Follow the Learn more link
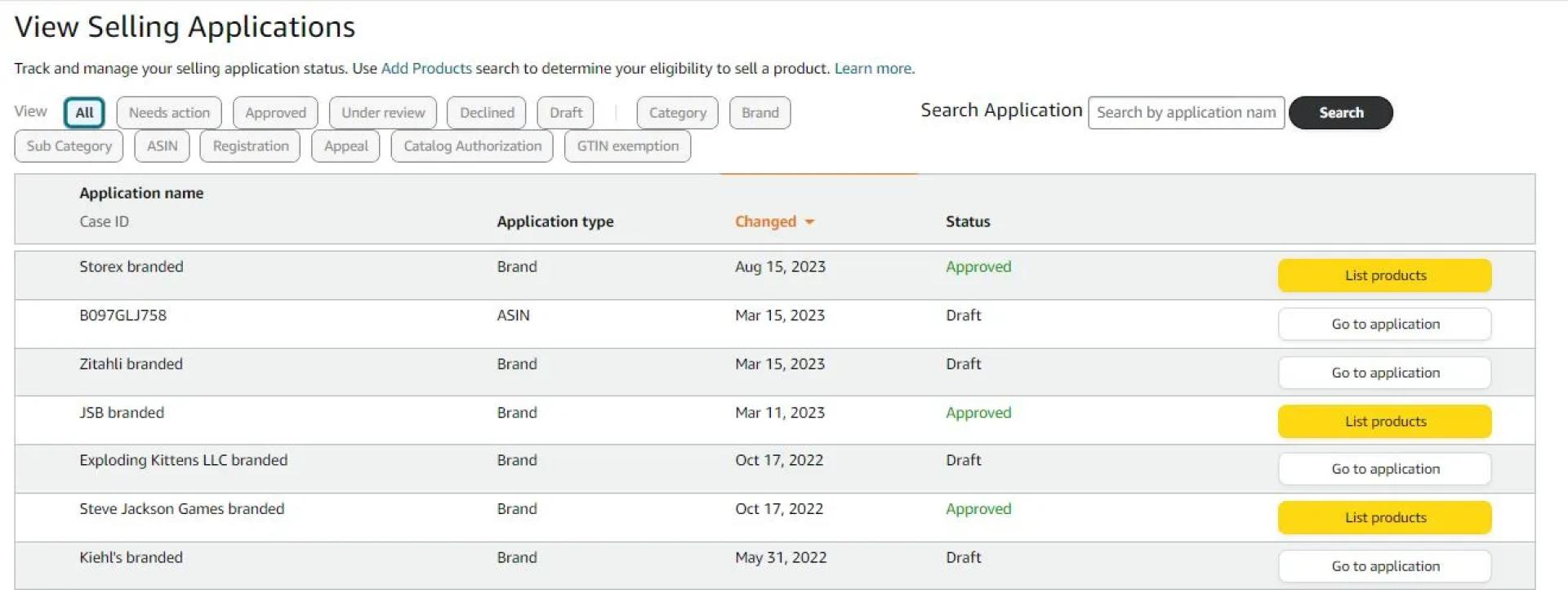The width and height of the screenshot is (1568, 590). point(873,69)
